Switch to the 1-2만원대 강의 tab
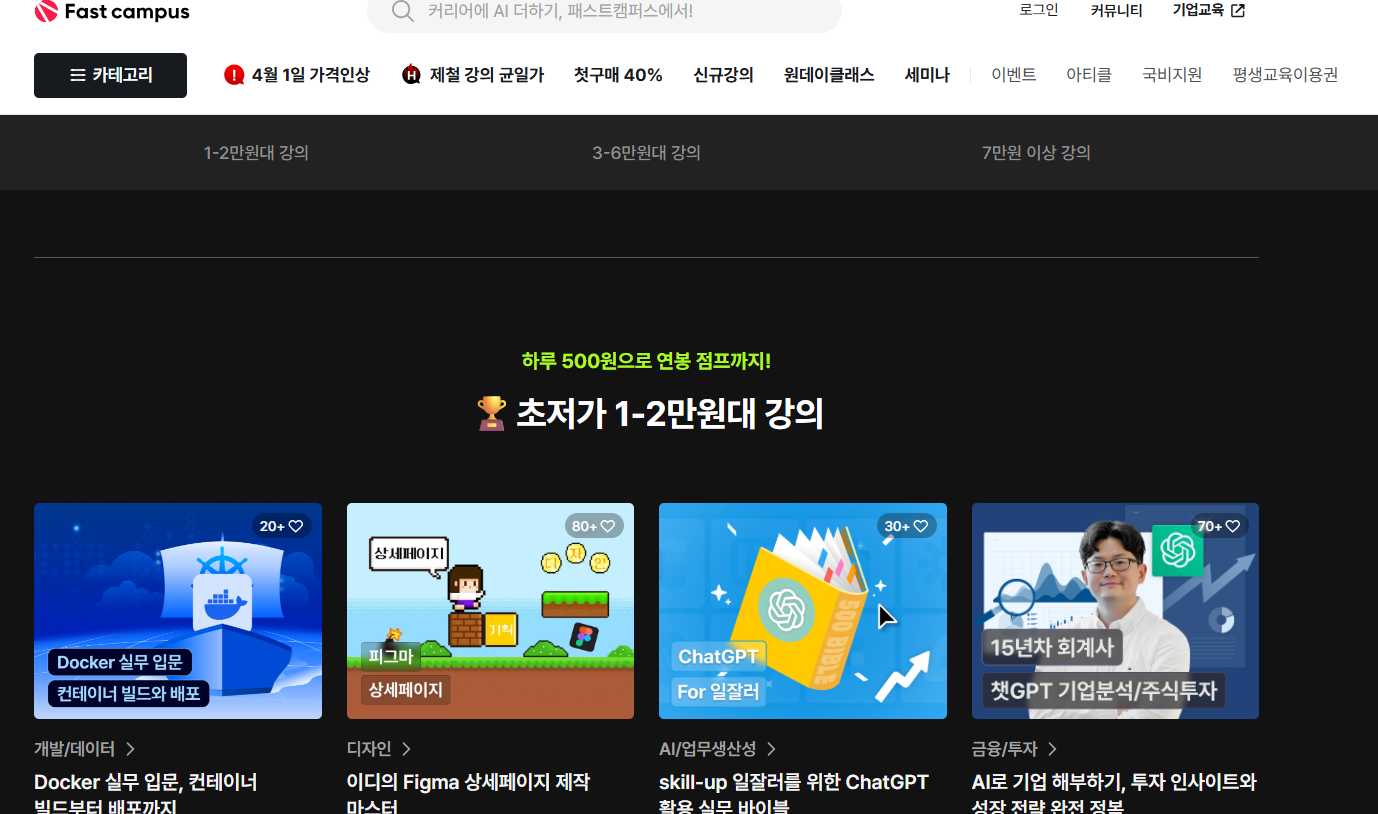 [x=256, y=153]
